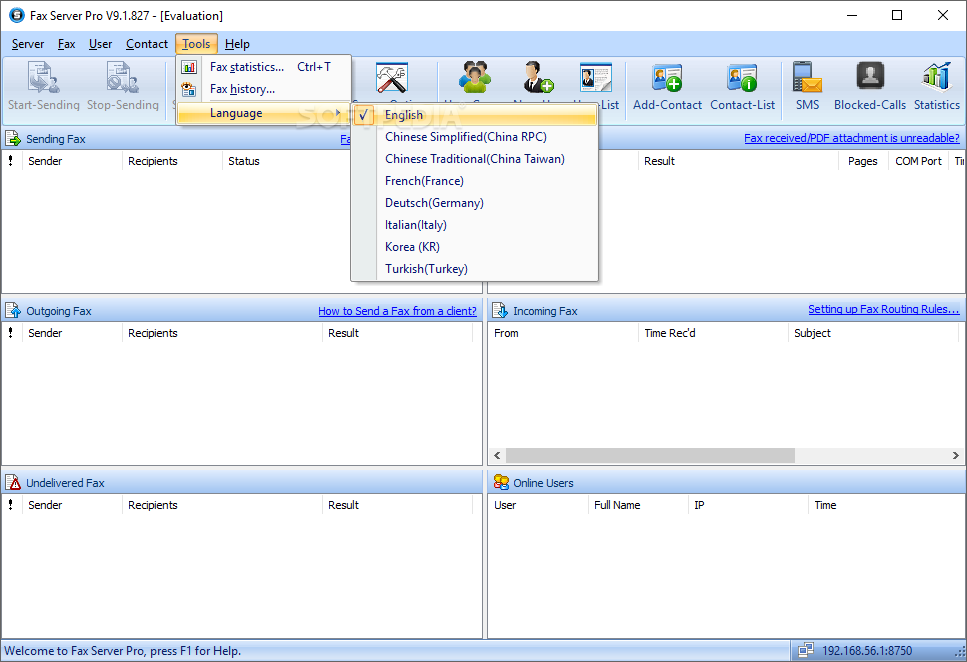This screenshot has width=967, height=662.
Task: Open the Contact menu
Action: (x=147, y=44)
